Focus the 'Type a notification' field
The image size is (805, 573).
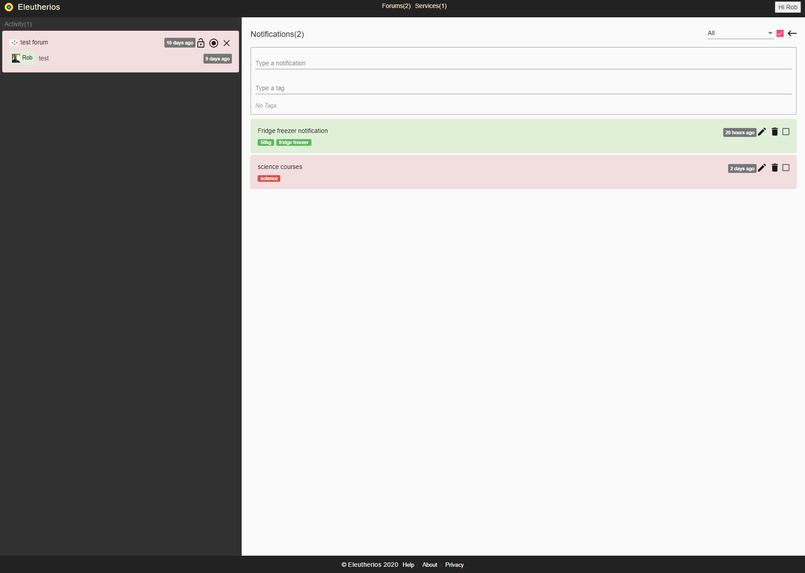click(x=523, y=63)
